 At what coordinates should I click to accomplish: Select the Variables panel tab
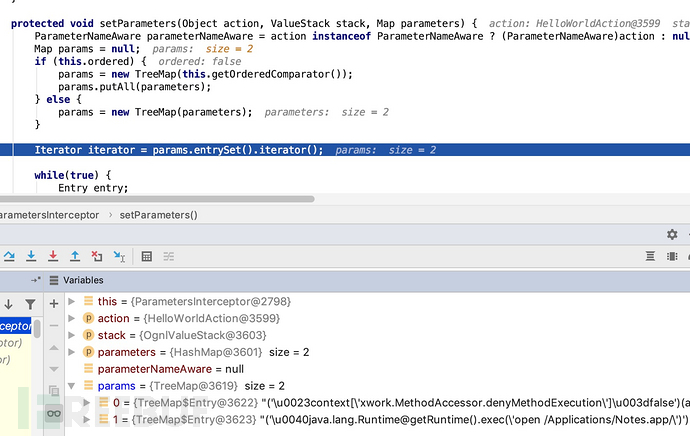[77, 280]
